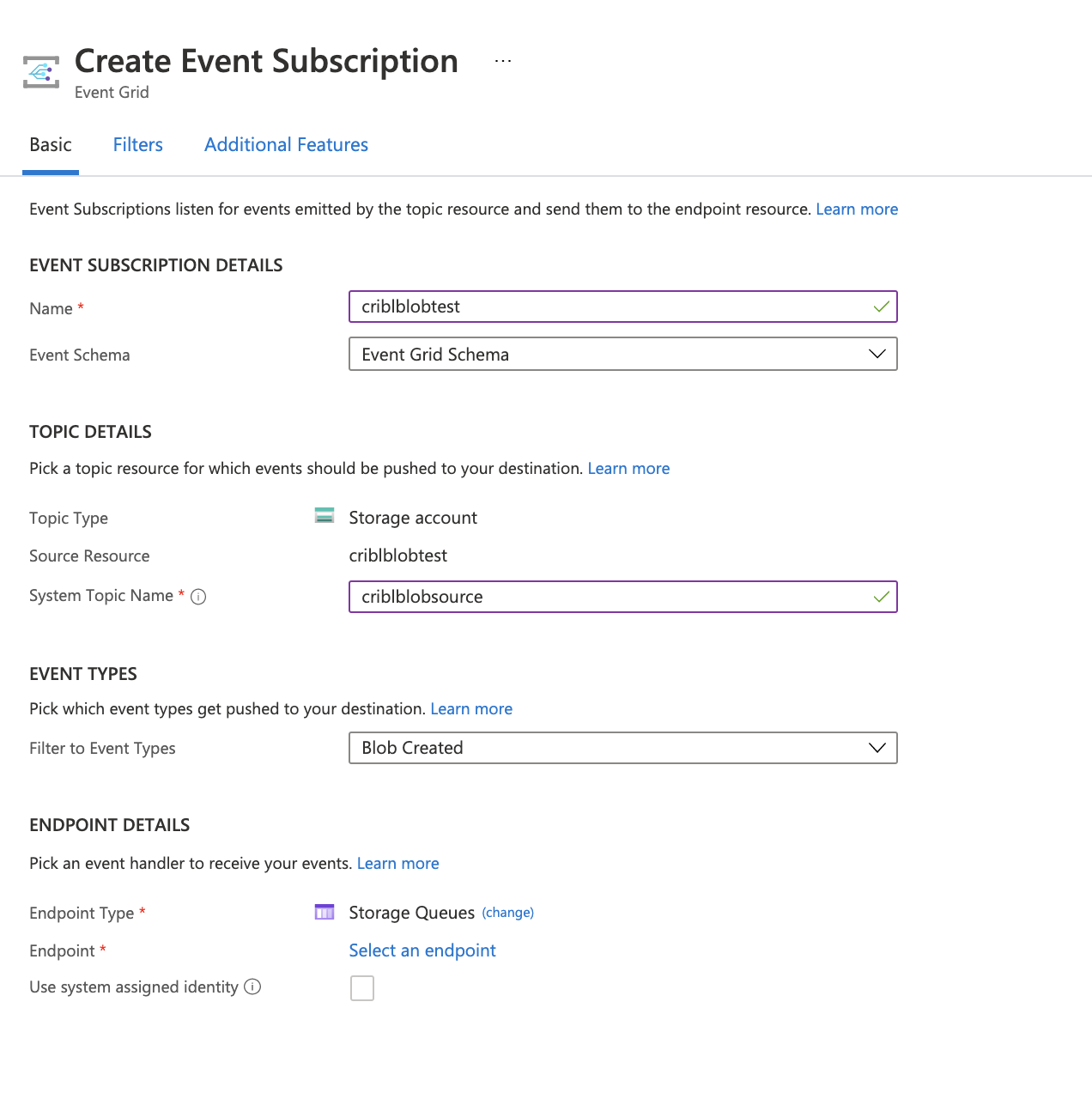Click Select an endpoint

(422, 950)
